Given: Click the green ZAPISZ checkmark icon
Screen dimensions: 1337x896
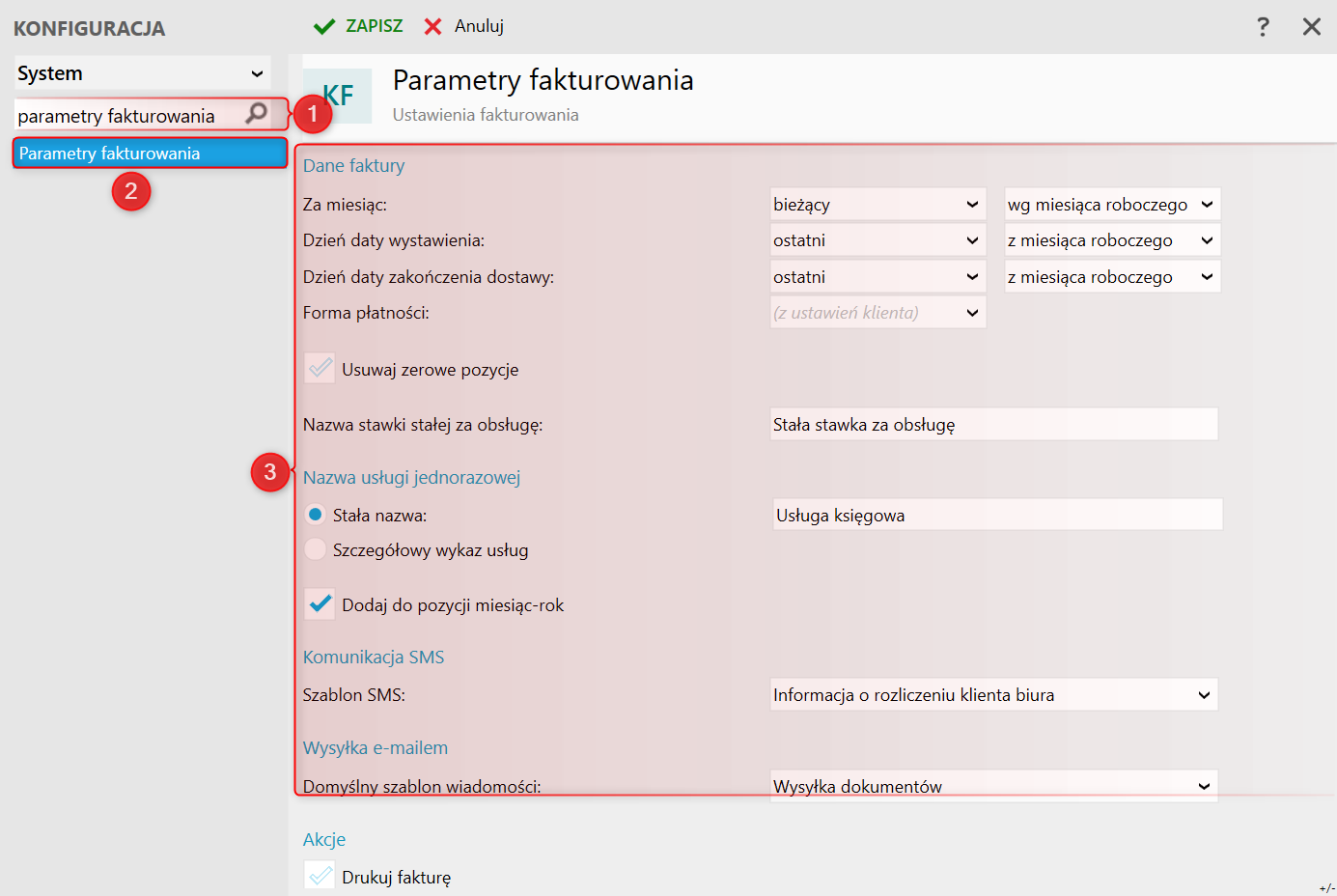Looking at the screenshot, I should pyautogui.click(x=324, y=26).
